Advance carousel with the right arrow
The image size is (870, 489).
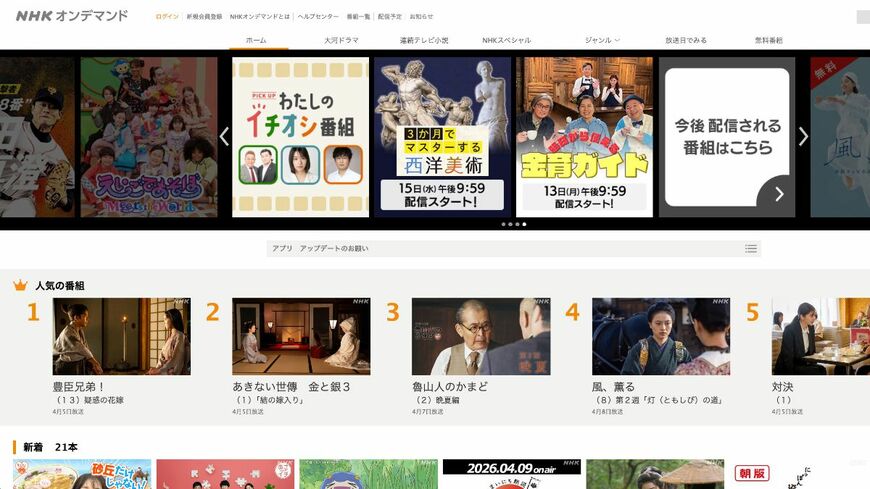(803, 137)
